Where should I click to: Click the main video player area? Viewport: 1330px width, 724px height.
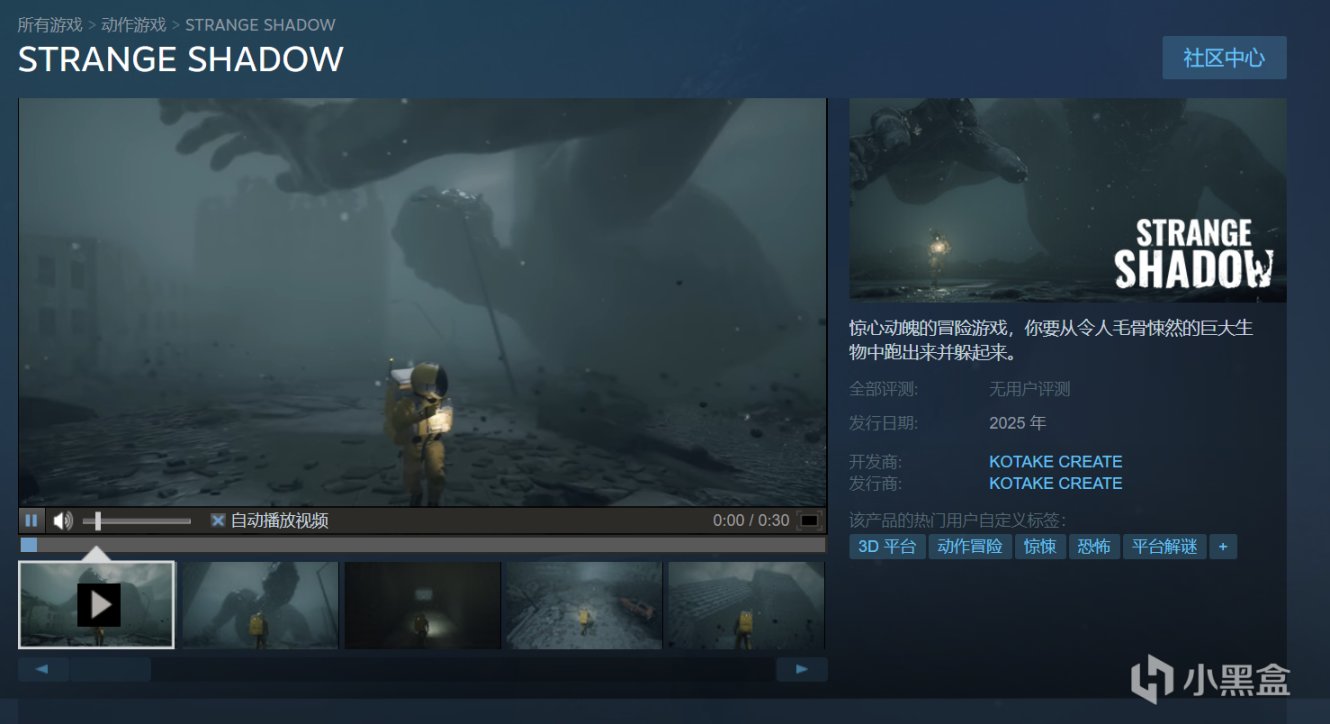(x=422, y=302)
